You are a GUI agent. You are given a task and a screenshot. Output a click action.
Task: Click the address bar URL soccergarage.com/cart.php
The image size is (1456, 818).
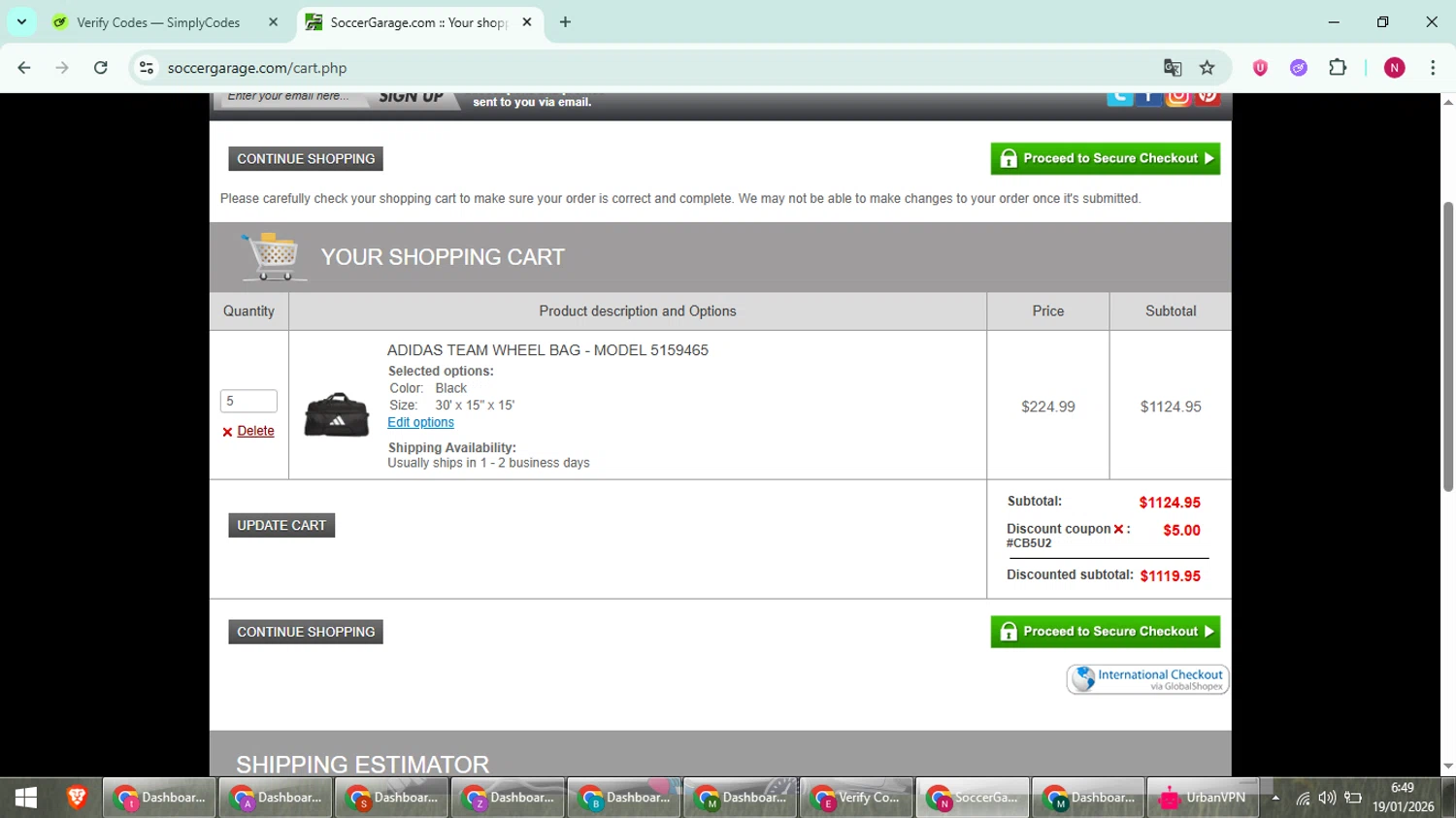[x=257, y=68]
